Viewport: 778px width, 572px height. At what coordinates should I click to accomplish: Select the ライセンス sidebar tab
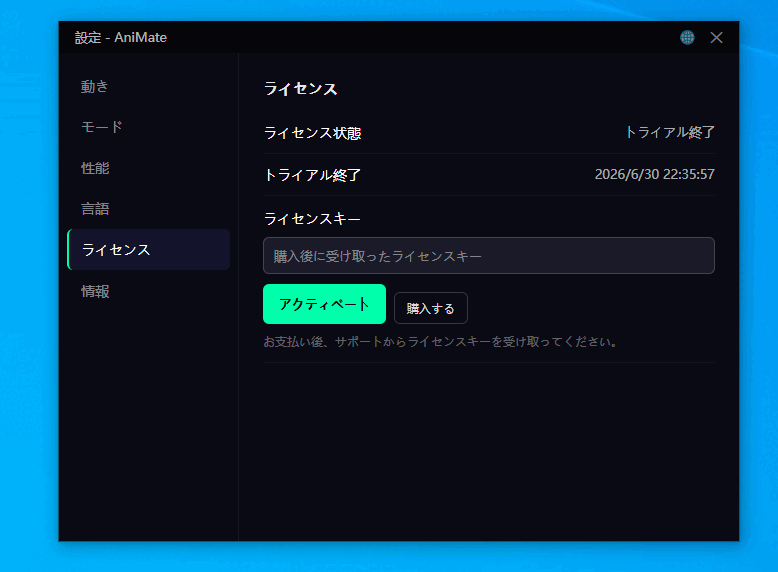[148, 250]
